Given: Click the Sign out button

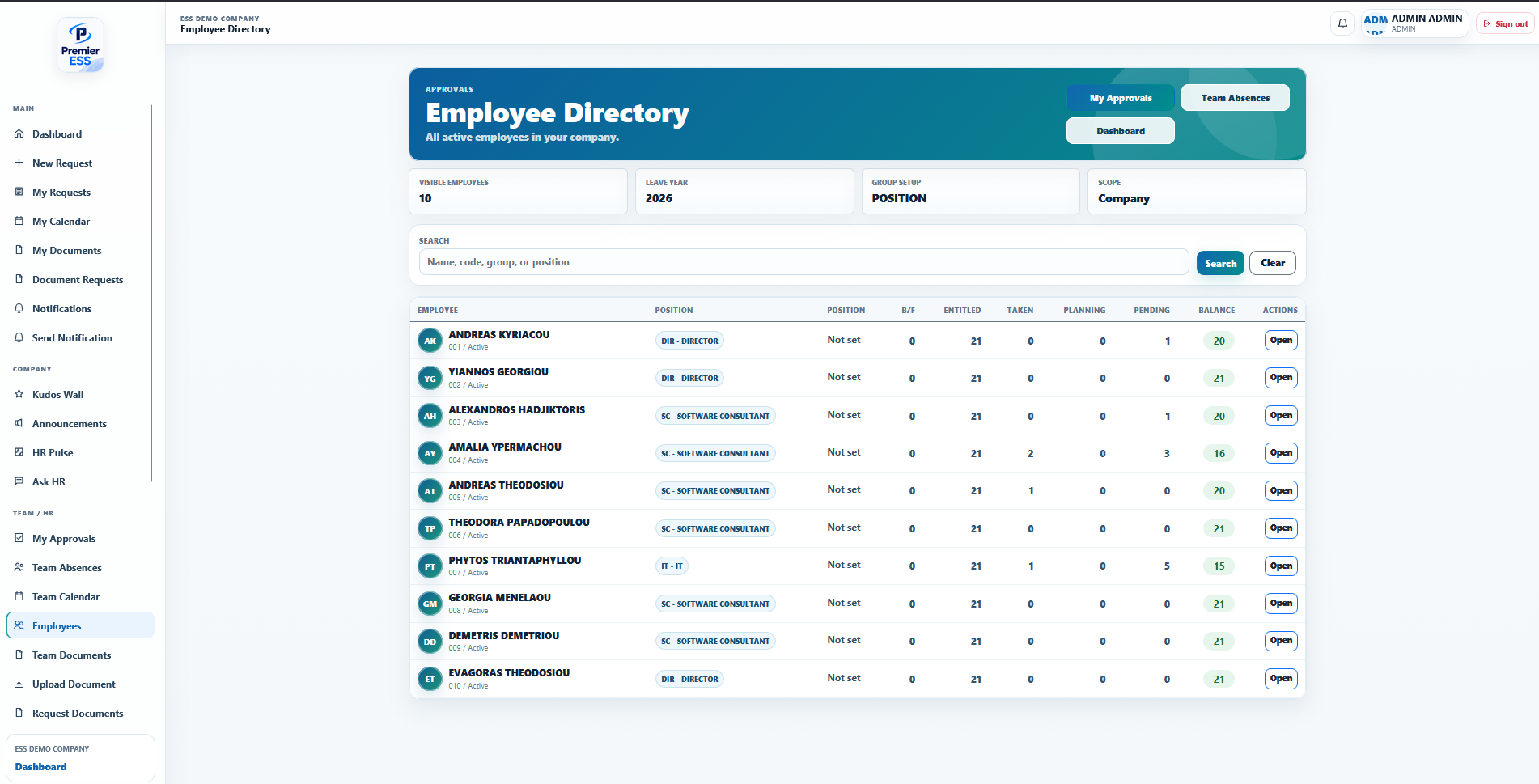Looking at the screenshot, I should 1505,23.
